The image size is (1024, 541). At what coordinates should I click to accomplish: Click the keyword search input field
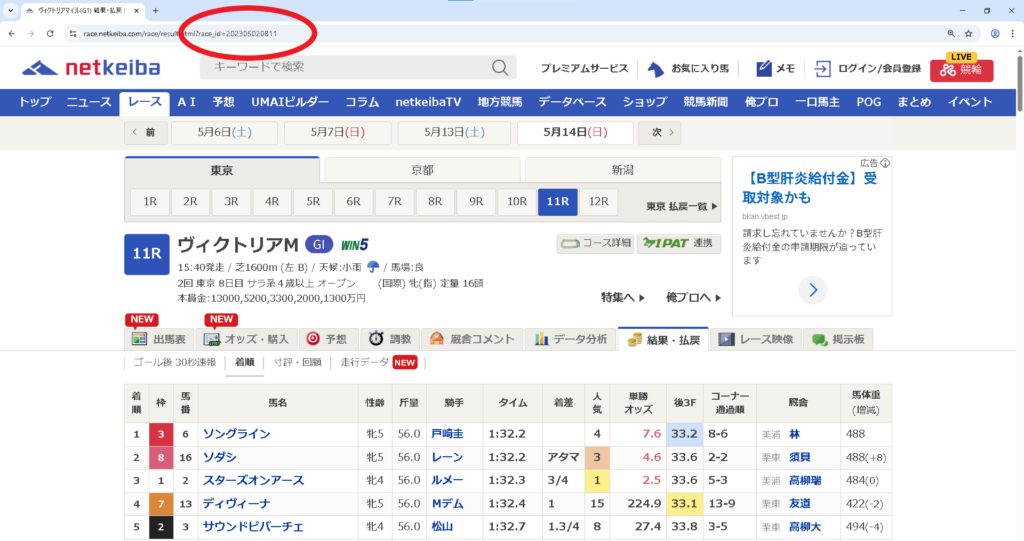coord(345,67)
